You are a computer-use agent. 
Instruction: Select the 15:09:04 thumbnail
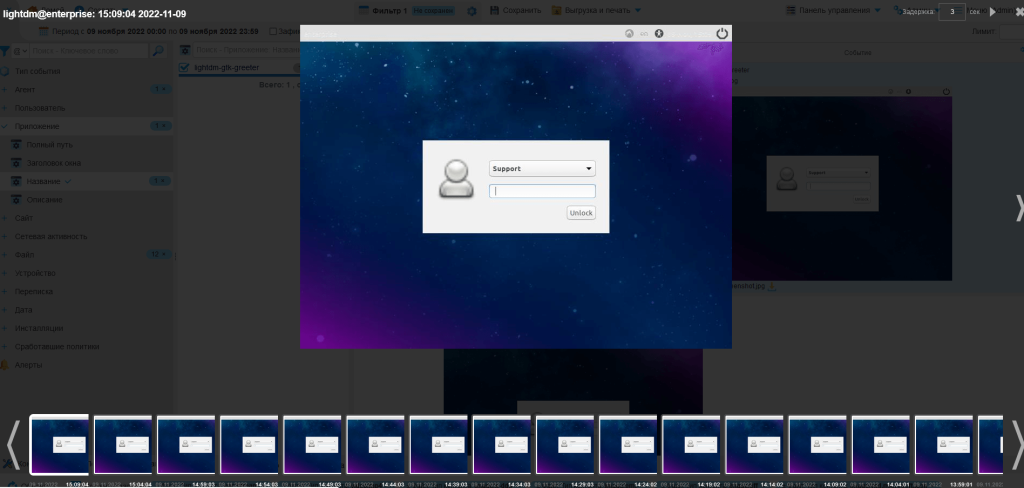(59, 445)
